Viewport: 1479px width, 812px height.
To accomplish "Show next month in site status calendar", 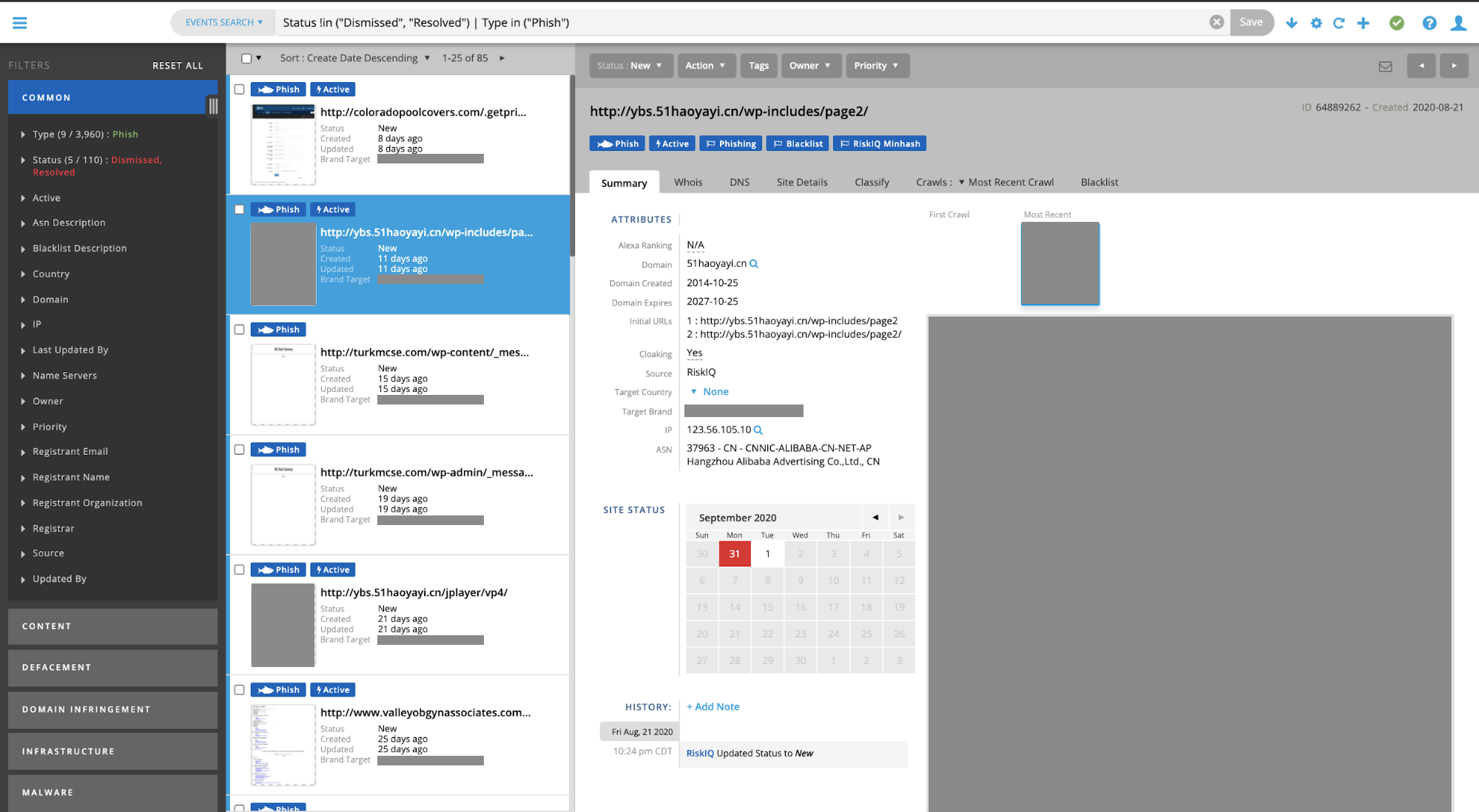I will point(901,517).
